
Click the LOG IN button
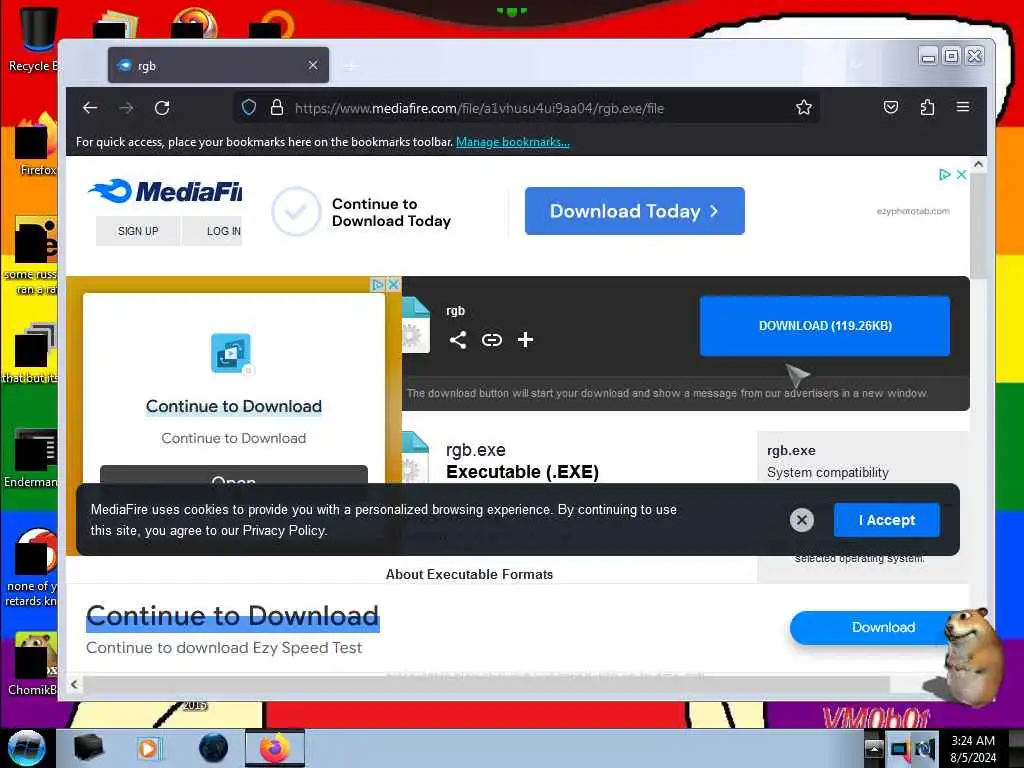pos(213,231)
